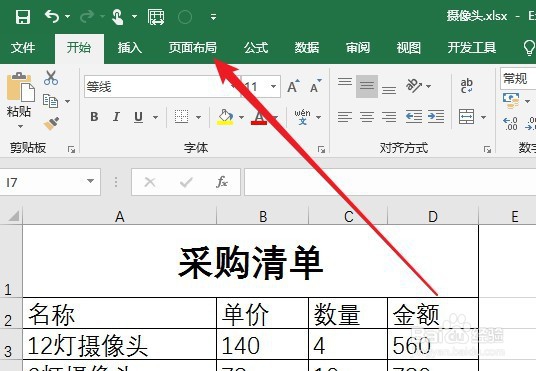Apply cell borders icon

(181, 117)
